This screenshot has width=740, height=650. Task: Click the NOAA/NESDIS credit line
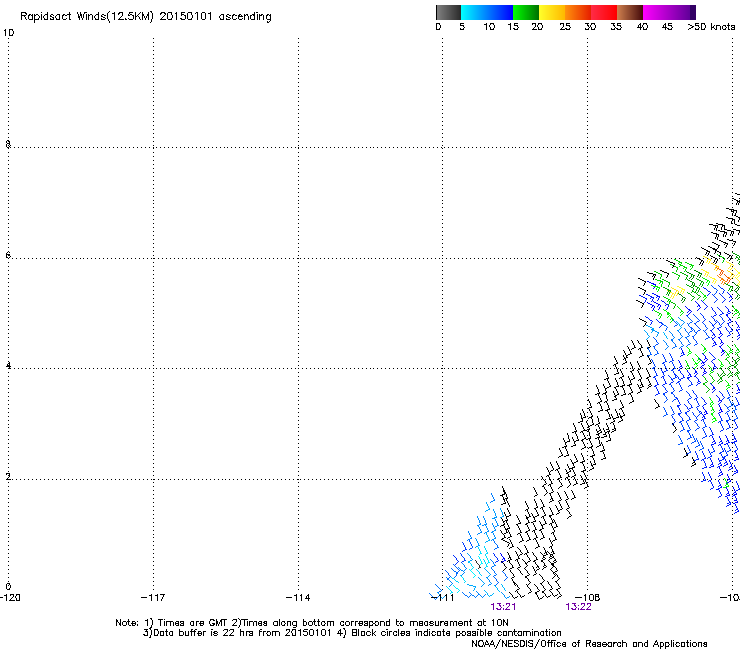(589, 644)
